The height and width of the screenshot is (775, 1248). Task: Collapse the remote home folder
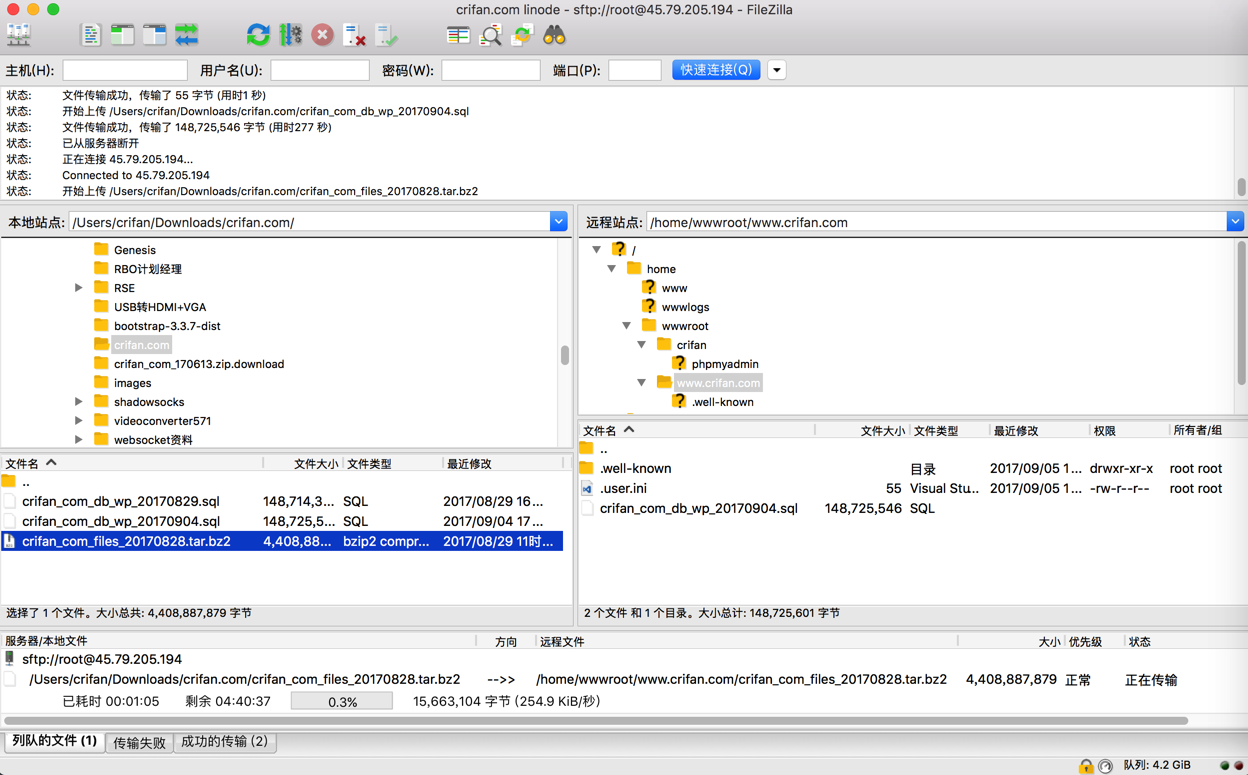click(612, 269)
